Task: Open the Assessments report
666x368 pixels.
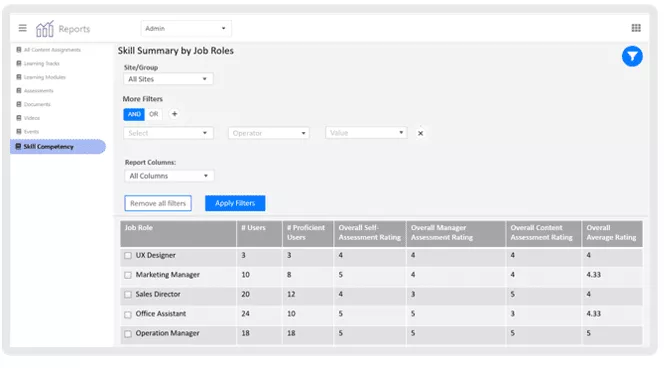Action: [39, 91]
